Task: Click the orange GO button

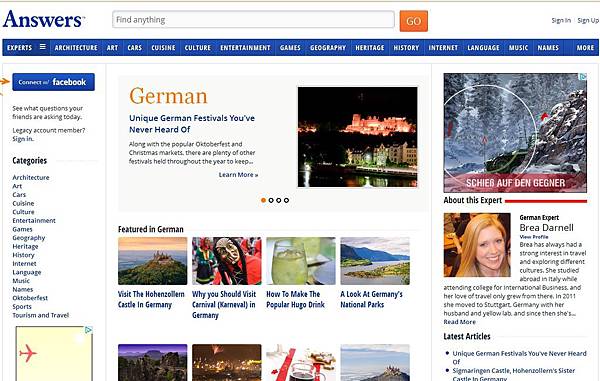Action: click(414, 21)
